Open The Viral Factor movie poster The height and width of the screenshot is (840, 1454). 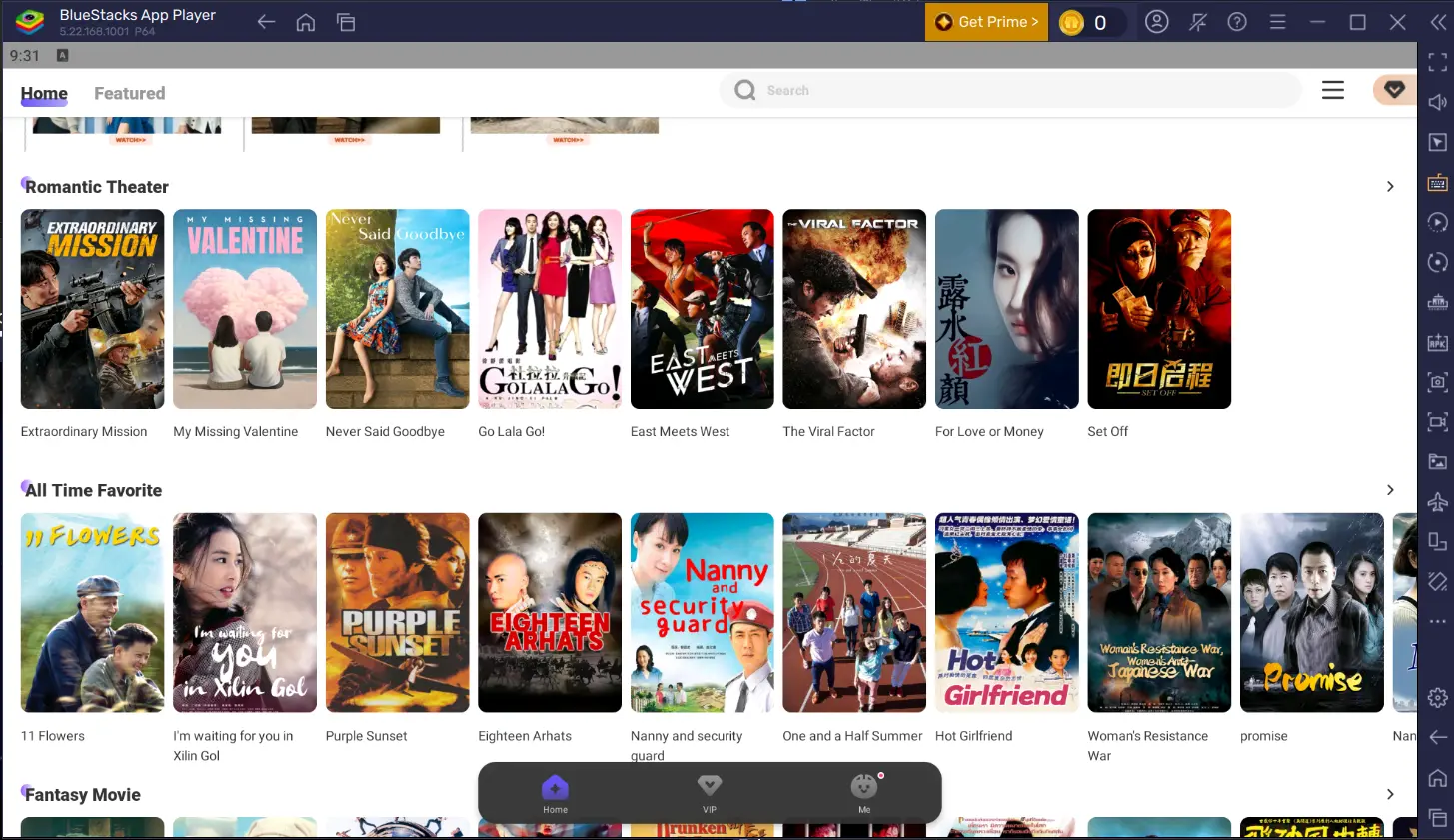854,309
